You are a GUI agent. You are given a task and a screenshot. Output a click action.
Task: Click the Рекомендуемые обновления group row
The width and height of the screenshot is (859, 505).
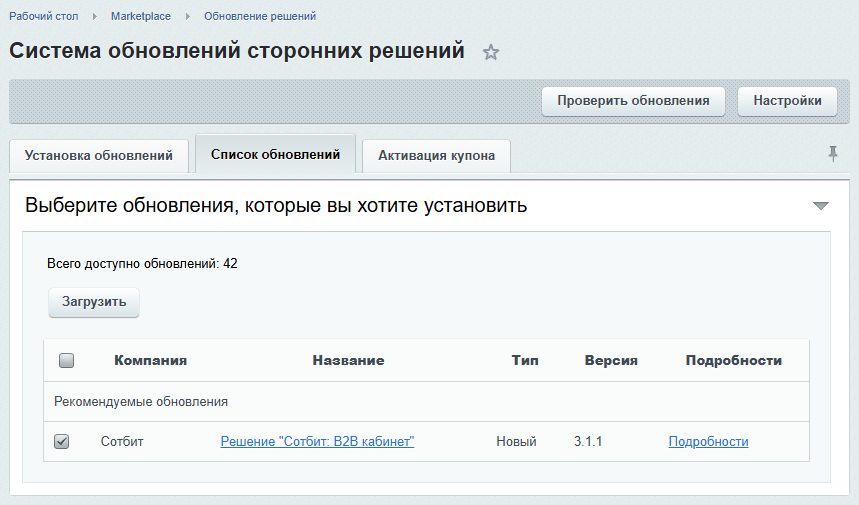click(x=426, y=401)
